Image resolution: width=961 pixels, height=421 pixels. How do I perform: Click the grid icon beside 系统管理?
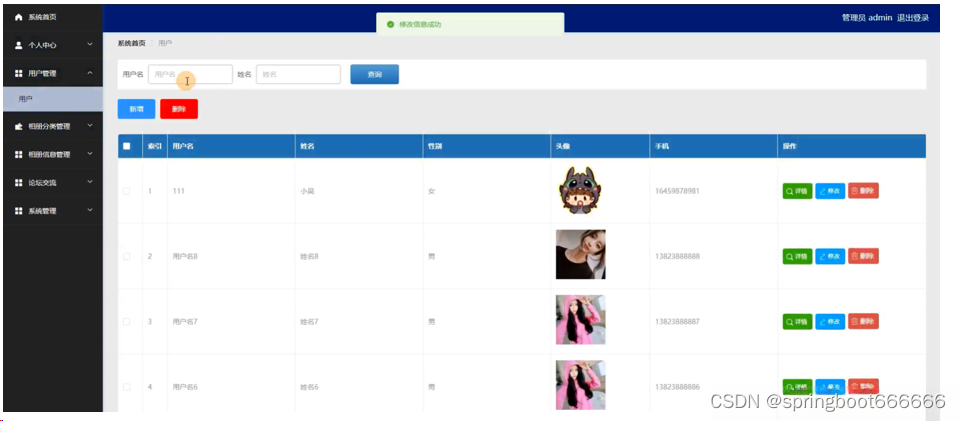(x=18, y=211)
